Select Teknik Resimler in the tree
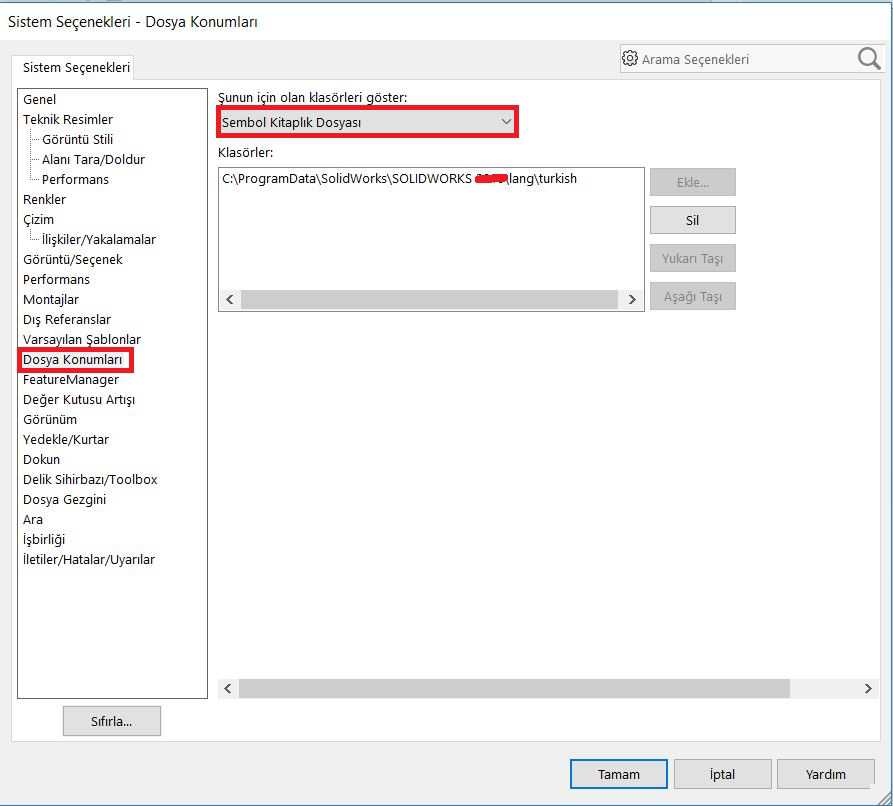The image size is (893, 806). pyautogui.click(x=68, y=119)
